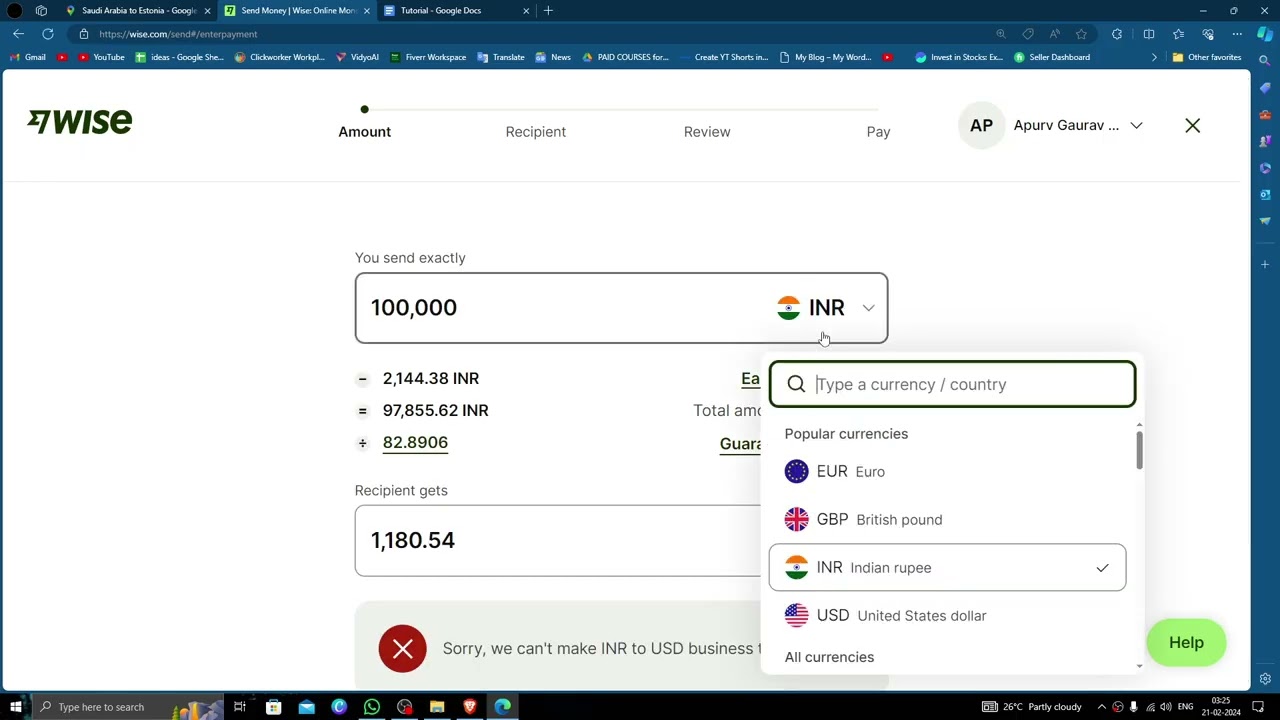Go to the Pay step
The height and width of the screenshot is (720, 1280).
pos(878,132)
